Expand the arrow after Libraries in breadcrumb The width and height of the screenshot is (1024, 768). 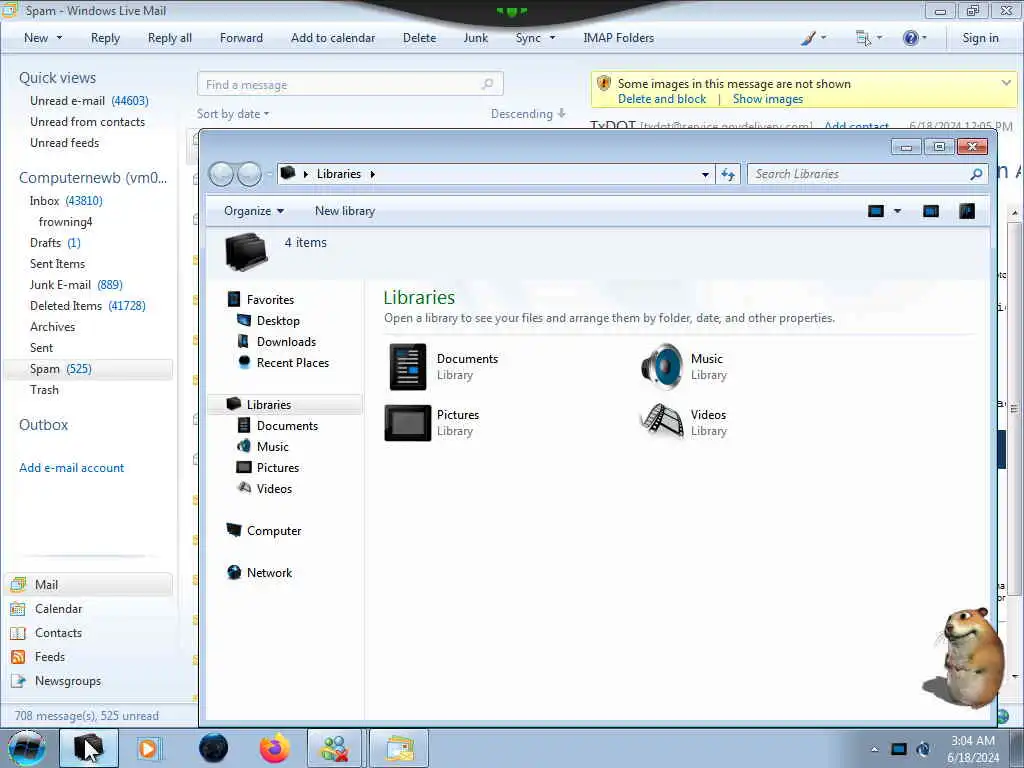373,174
